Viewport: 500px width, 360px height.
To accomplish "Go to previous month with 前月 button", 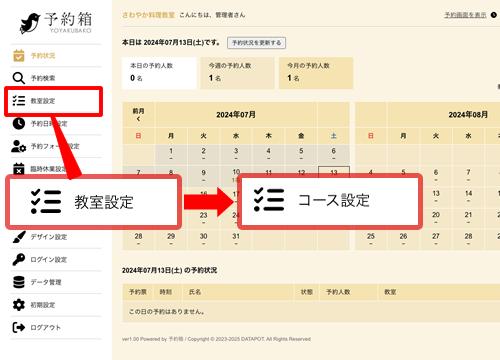I will click(138, 114).
